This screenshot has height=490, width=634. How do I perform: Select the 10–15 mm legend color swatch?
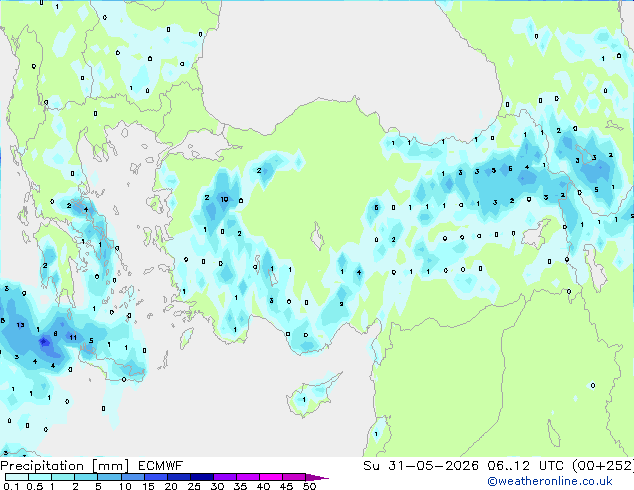coord(132,477)
